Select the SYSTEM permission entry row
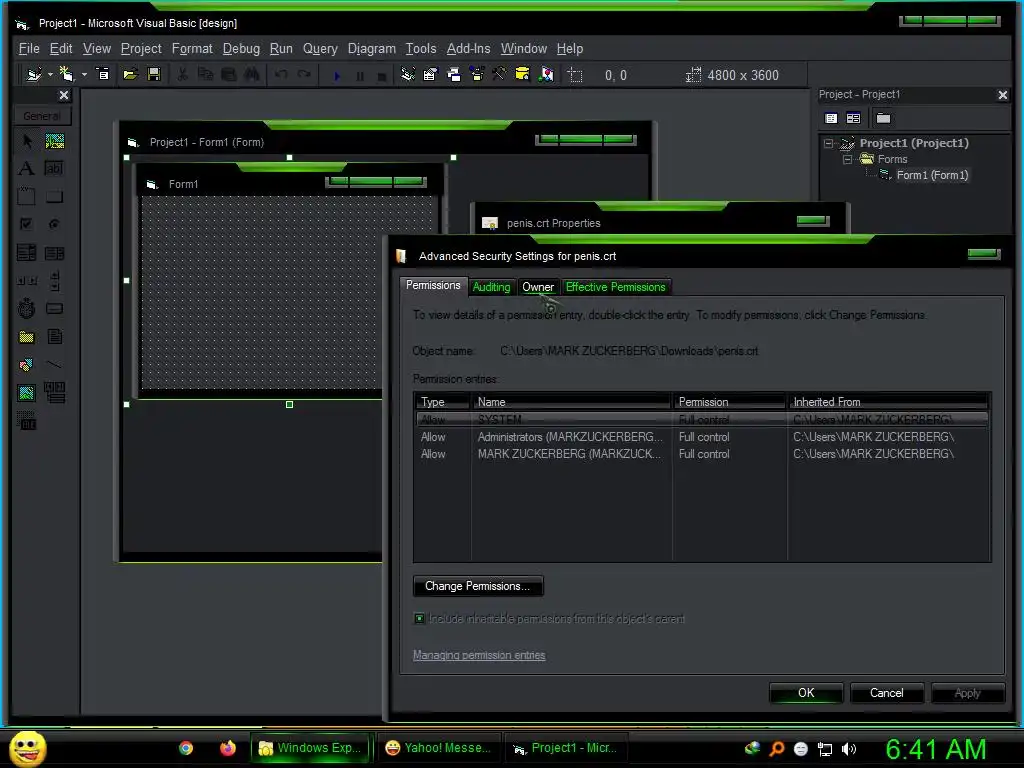The image size is (1024, 768). coord(702,419)
